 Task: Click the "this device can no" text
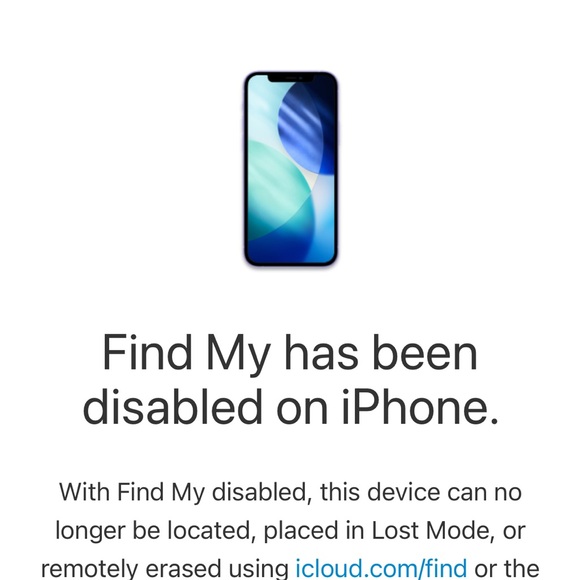pyautogui.click(x=421, y=493)
